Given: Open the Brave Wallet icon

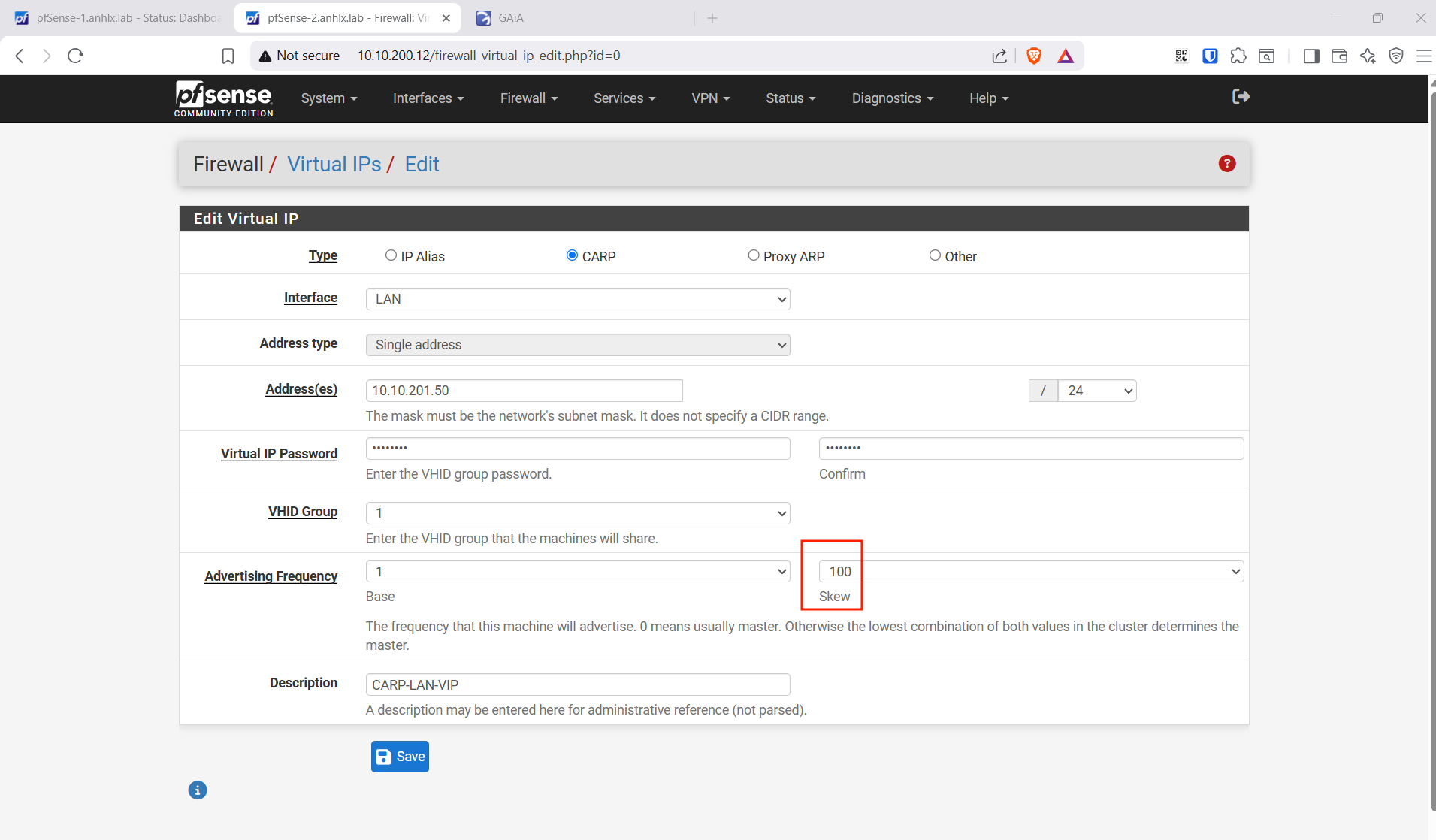Looking at the screenshot, I should (x=1339, y=56).
